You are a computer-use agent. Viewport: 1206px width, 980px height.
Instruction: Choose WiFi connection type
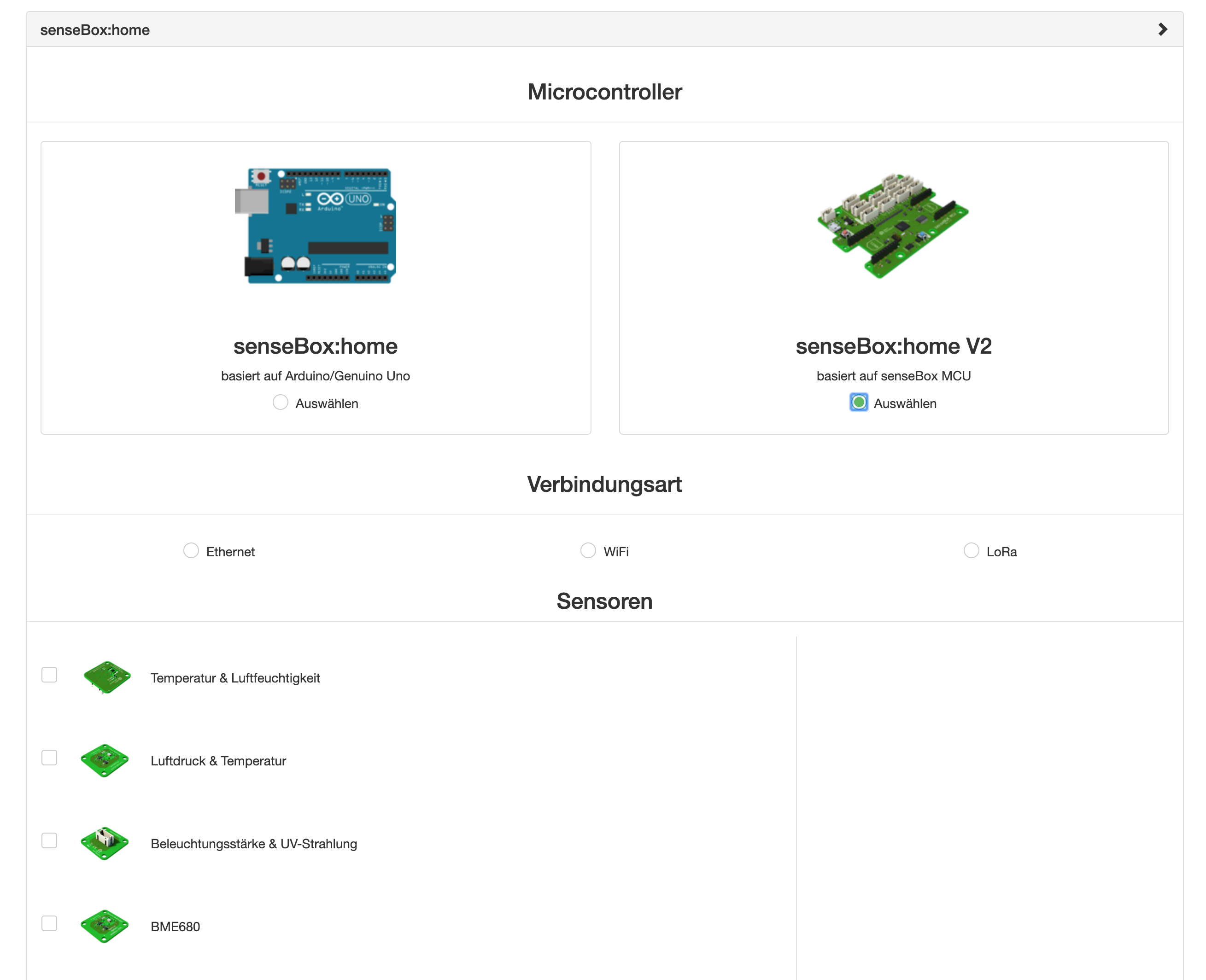click(588, 550)
